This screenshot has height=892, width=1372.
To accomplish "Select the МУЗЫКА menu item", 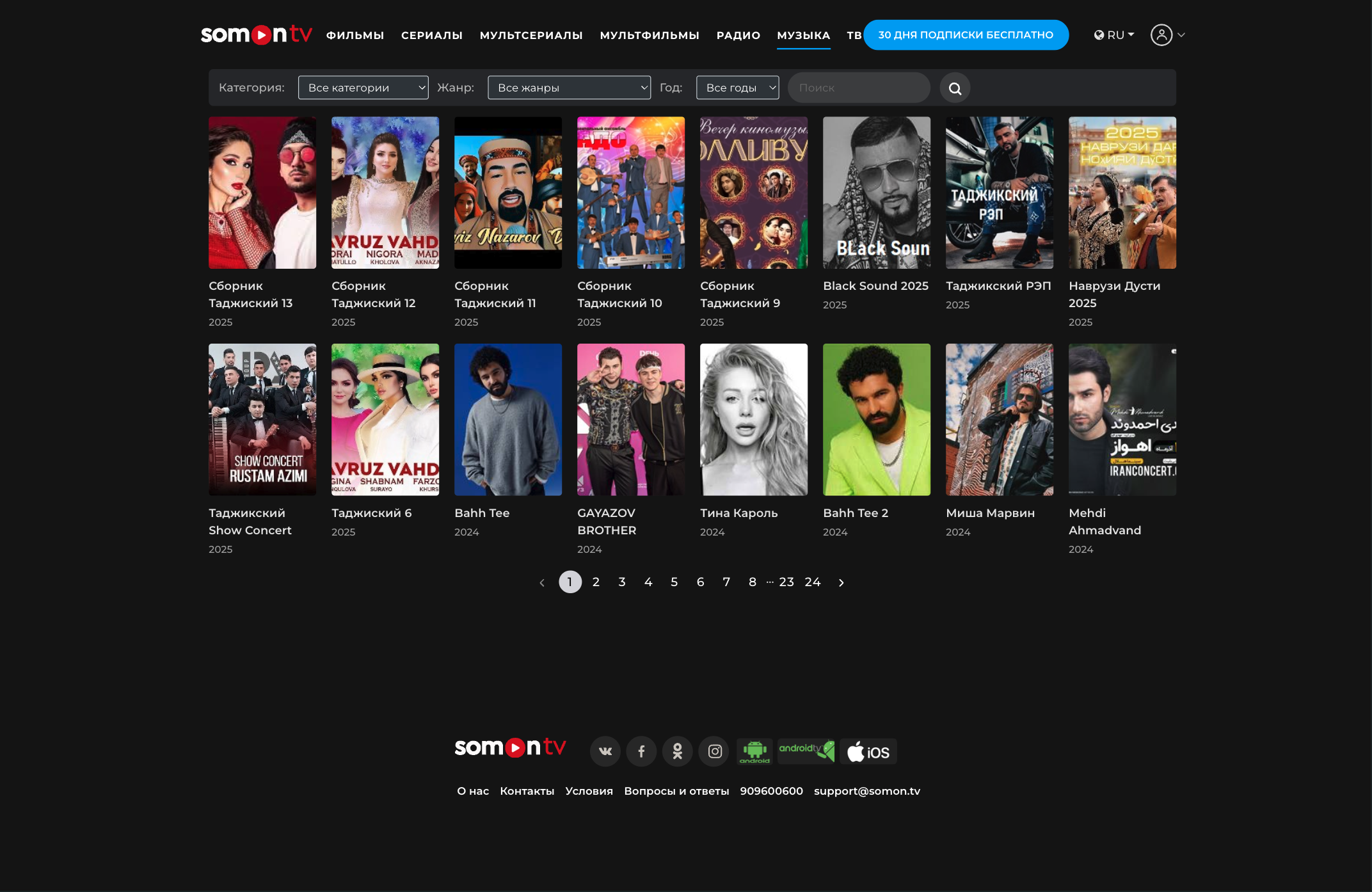I will coord(804,35).
